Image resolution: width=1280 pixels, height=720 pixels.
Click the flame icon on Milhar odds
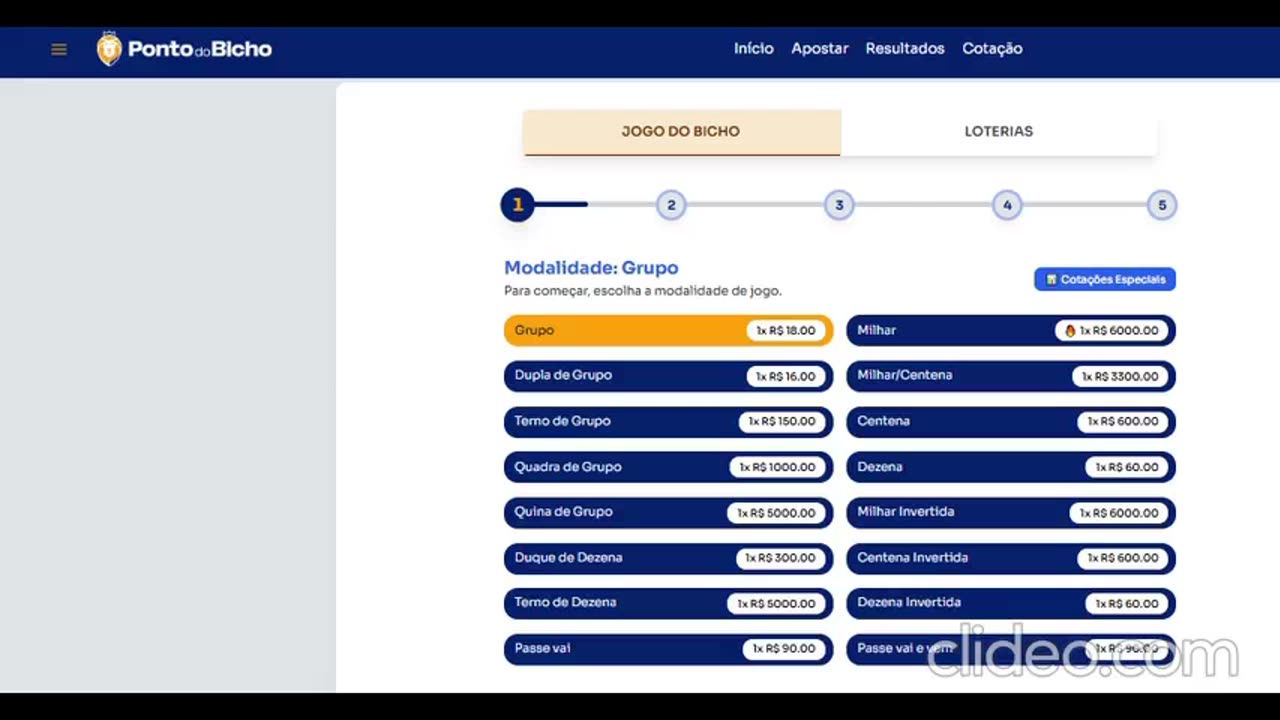click(1070, 331)
